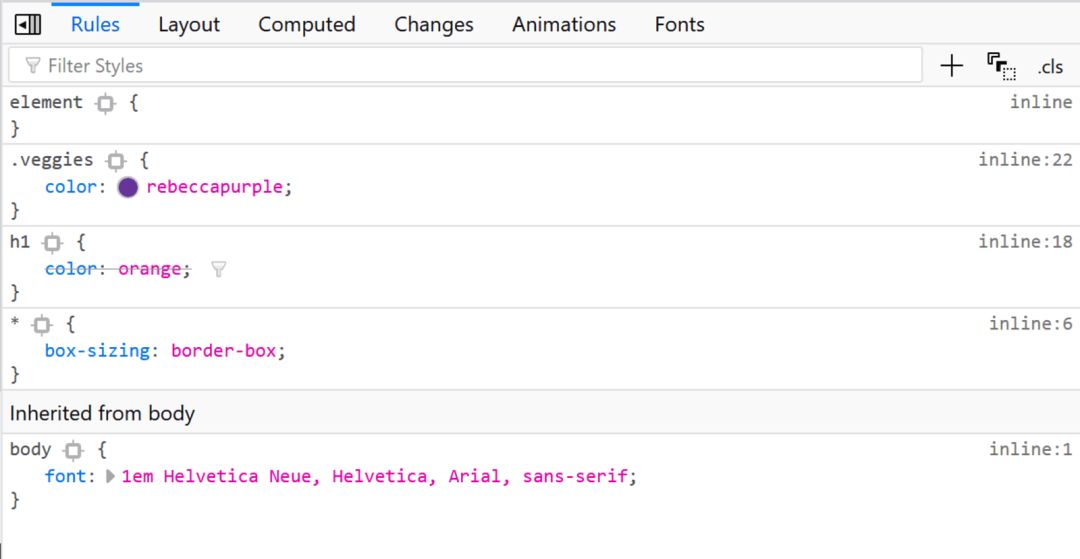Switch to the Layout tab

pyautogui.click(x=189, y=25)
